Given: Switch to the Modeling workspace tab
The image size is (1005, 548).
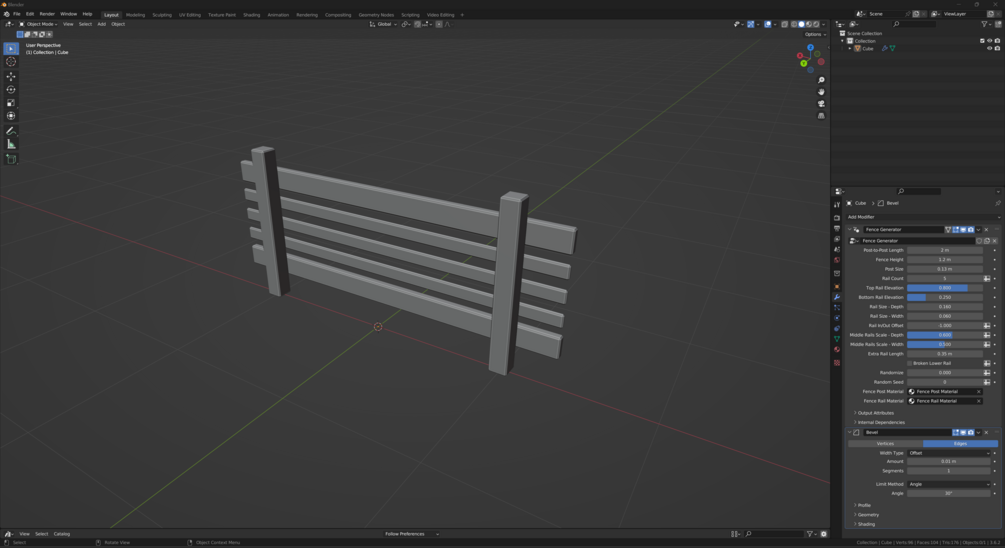Looking at the screenshot, I should 135,15.
